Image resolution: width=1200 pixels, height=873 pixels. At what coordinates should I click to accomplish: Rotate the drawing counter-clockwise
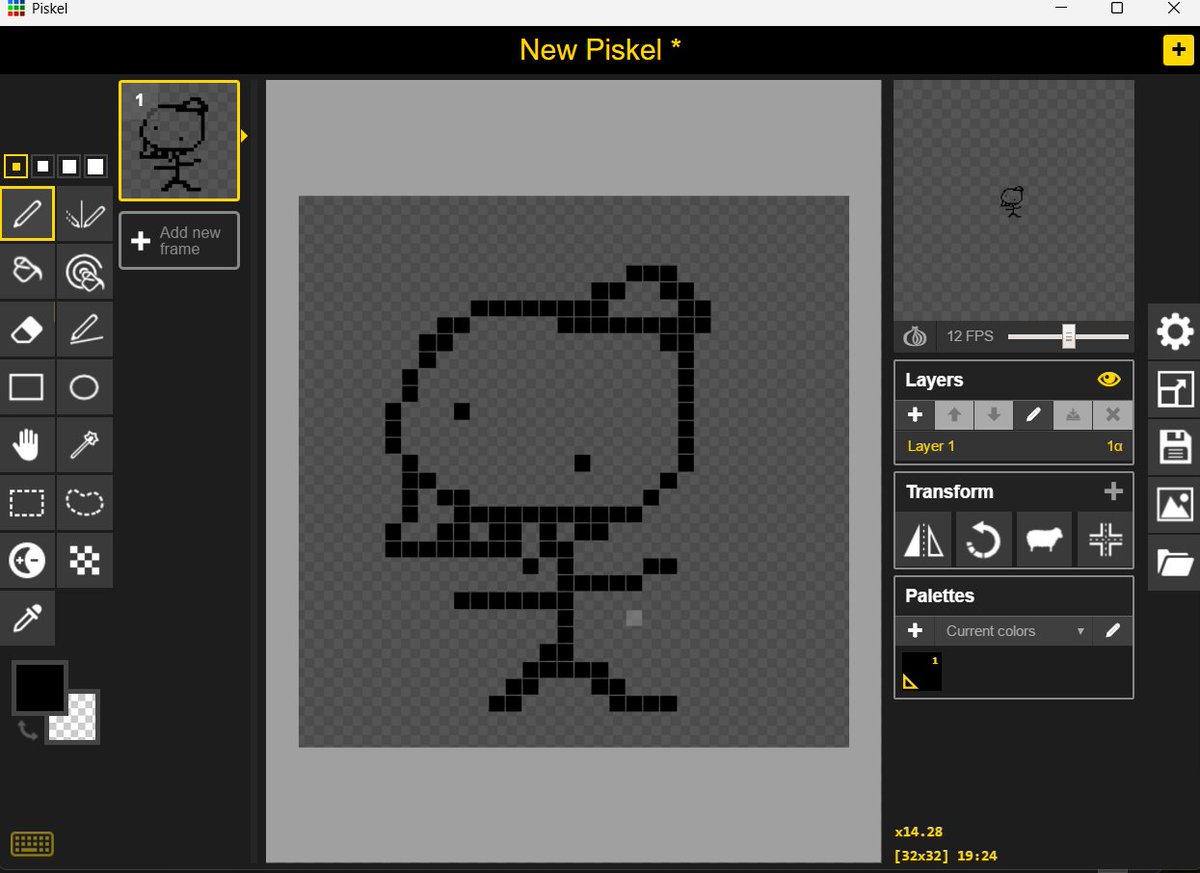click(x=984, y=540)
